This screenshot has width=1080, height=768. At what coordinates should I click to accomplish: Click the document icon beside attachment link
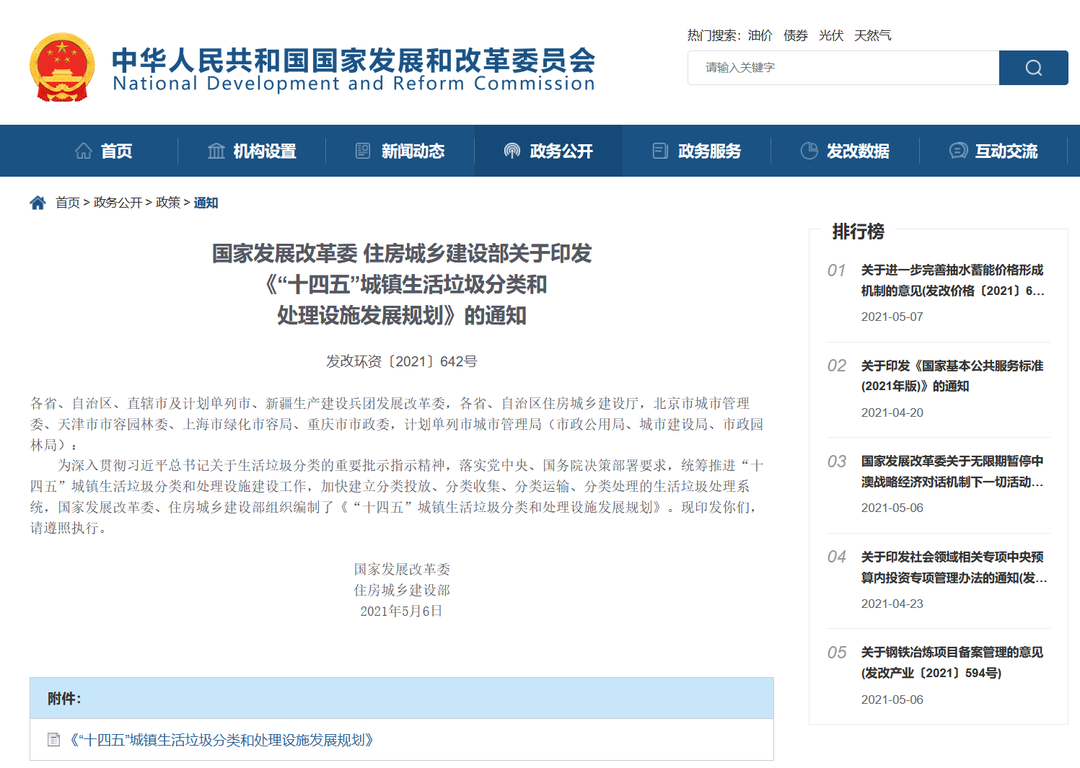[x=54, y=740]
